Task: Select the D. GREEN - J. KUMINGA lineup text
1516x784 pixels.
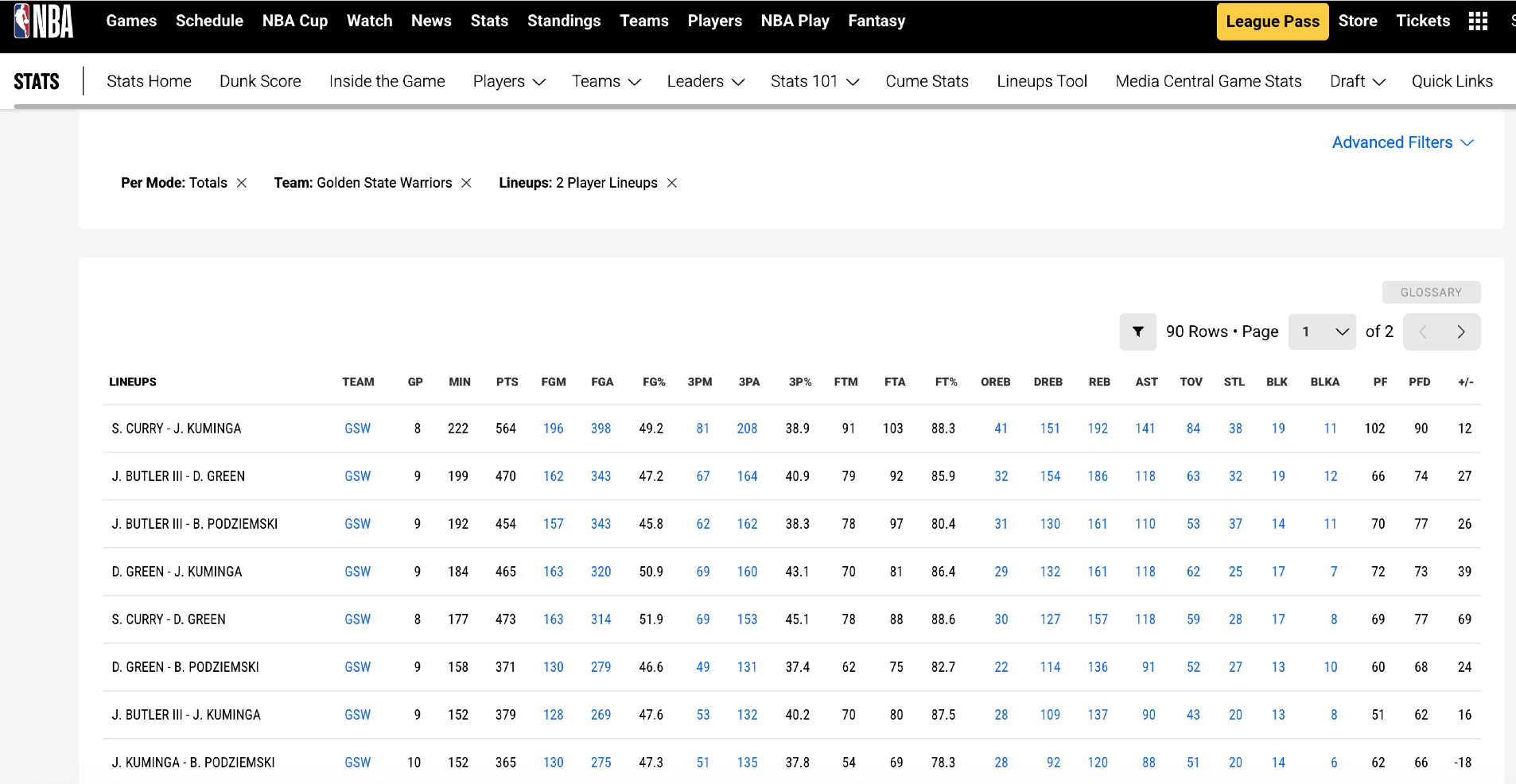Action: (x=177, y=572)
